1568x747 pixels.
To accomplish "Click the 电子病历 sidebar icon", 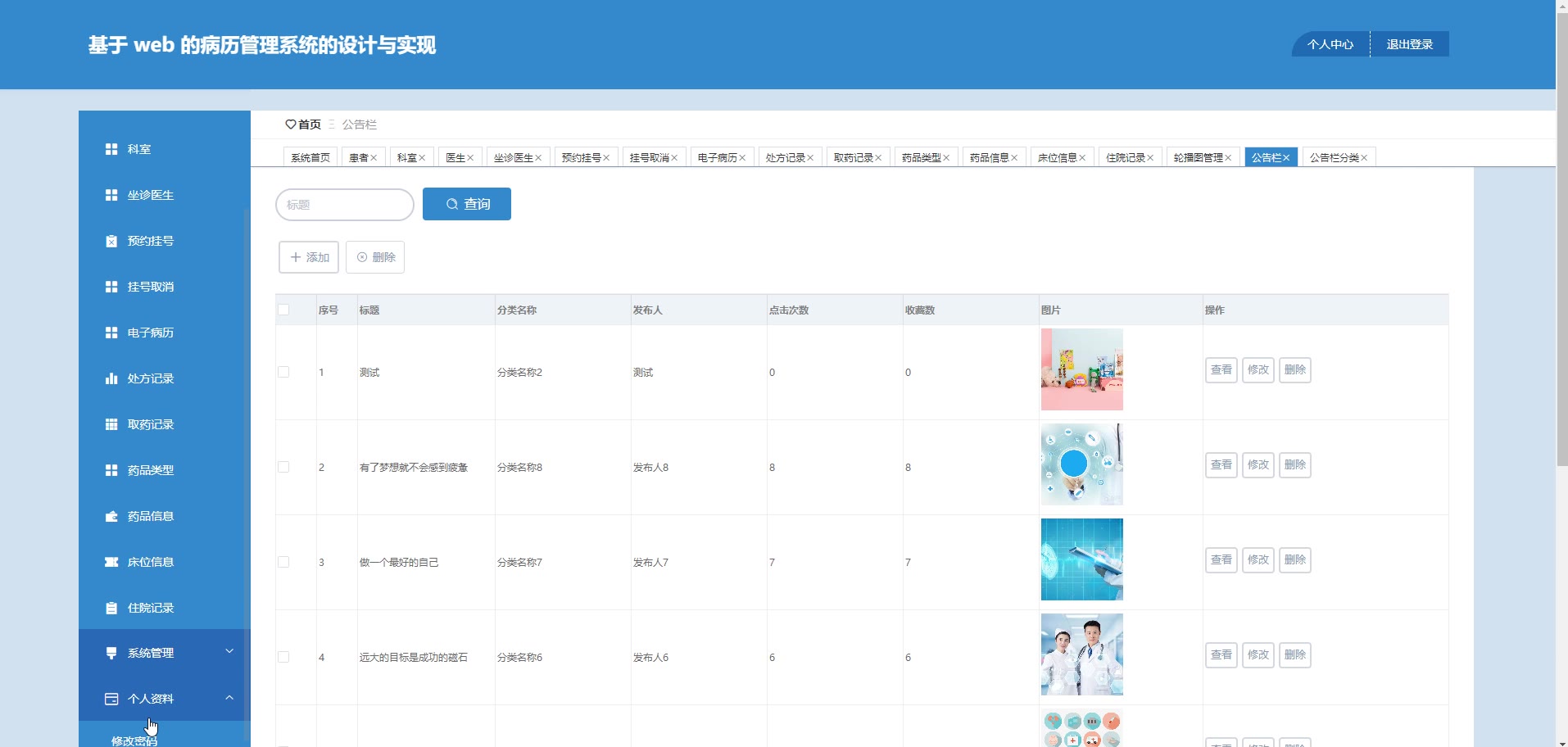I will tap(111, 333).
